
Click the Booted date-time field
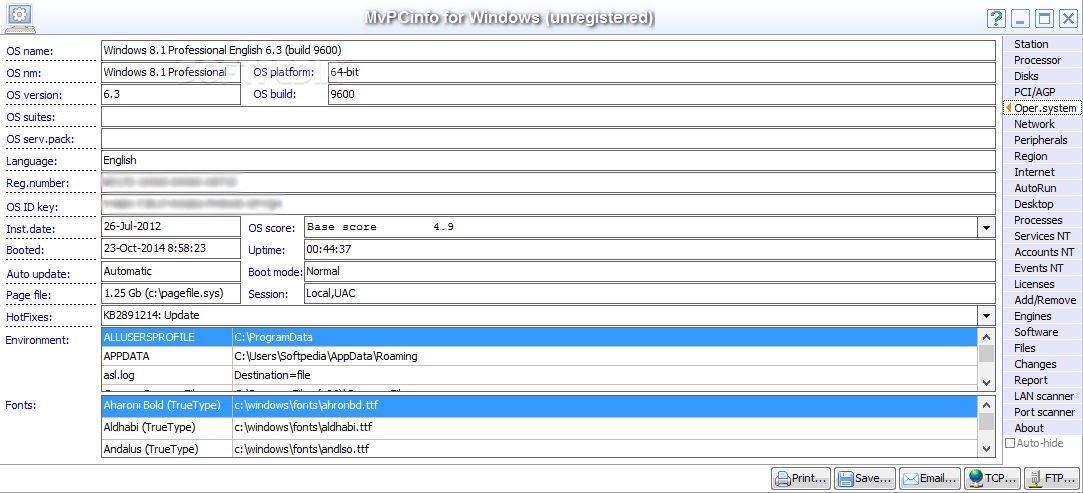pyautogui.click(x=171, y=249)
